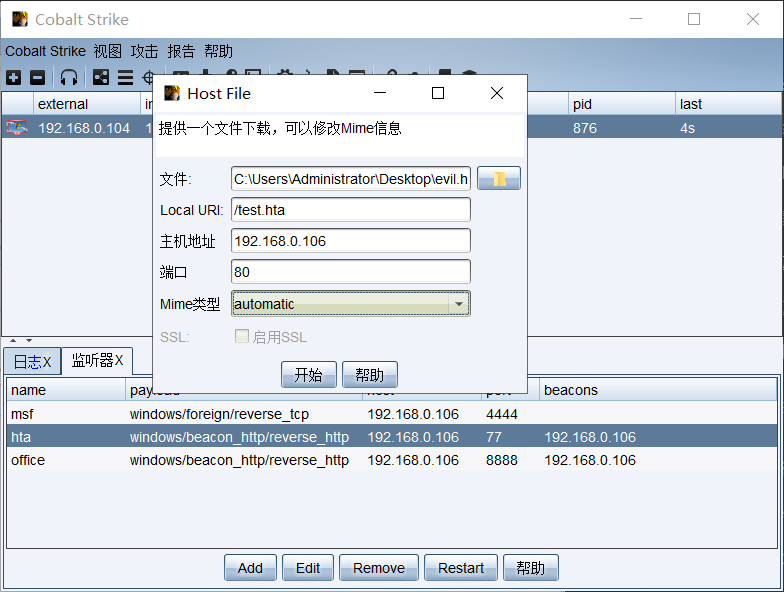
Task: Switch to the pivot graph view icon
Action: [101, 77]
